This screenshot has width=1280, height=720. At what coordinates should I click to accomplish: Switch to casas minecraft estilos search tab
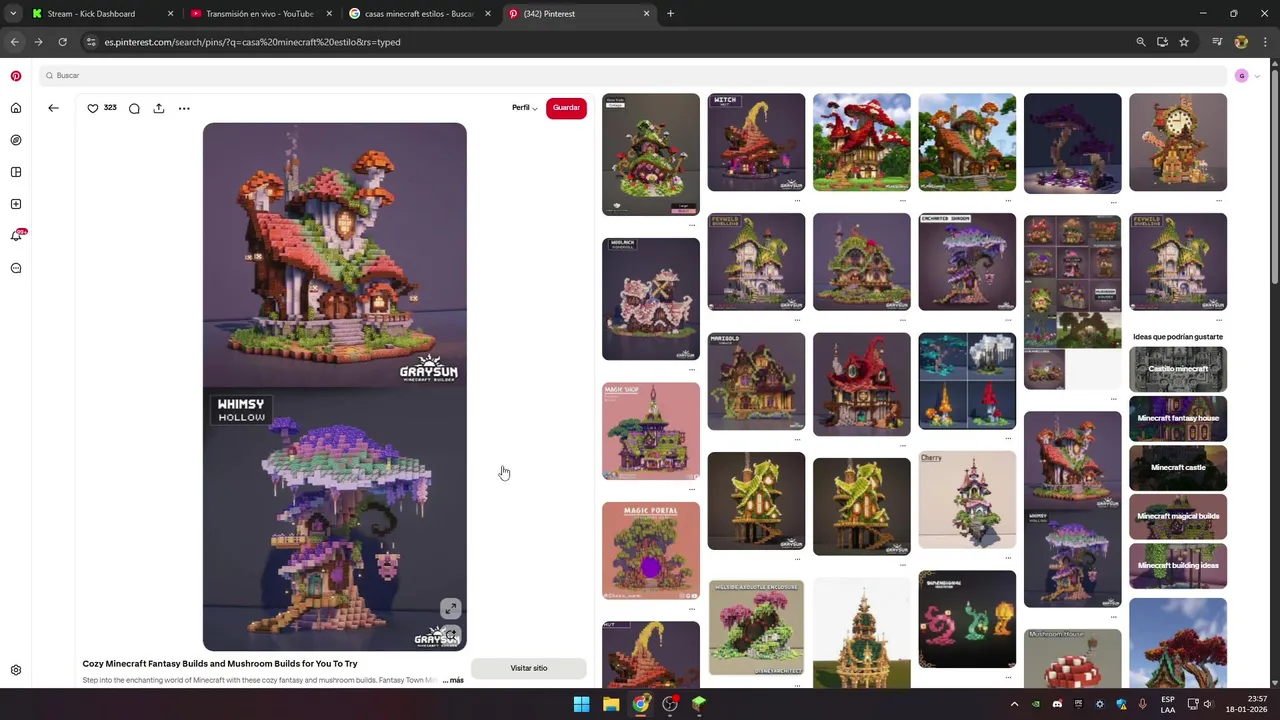(419, 14)
